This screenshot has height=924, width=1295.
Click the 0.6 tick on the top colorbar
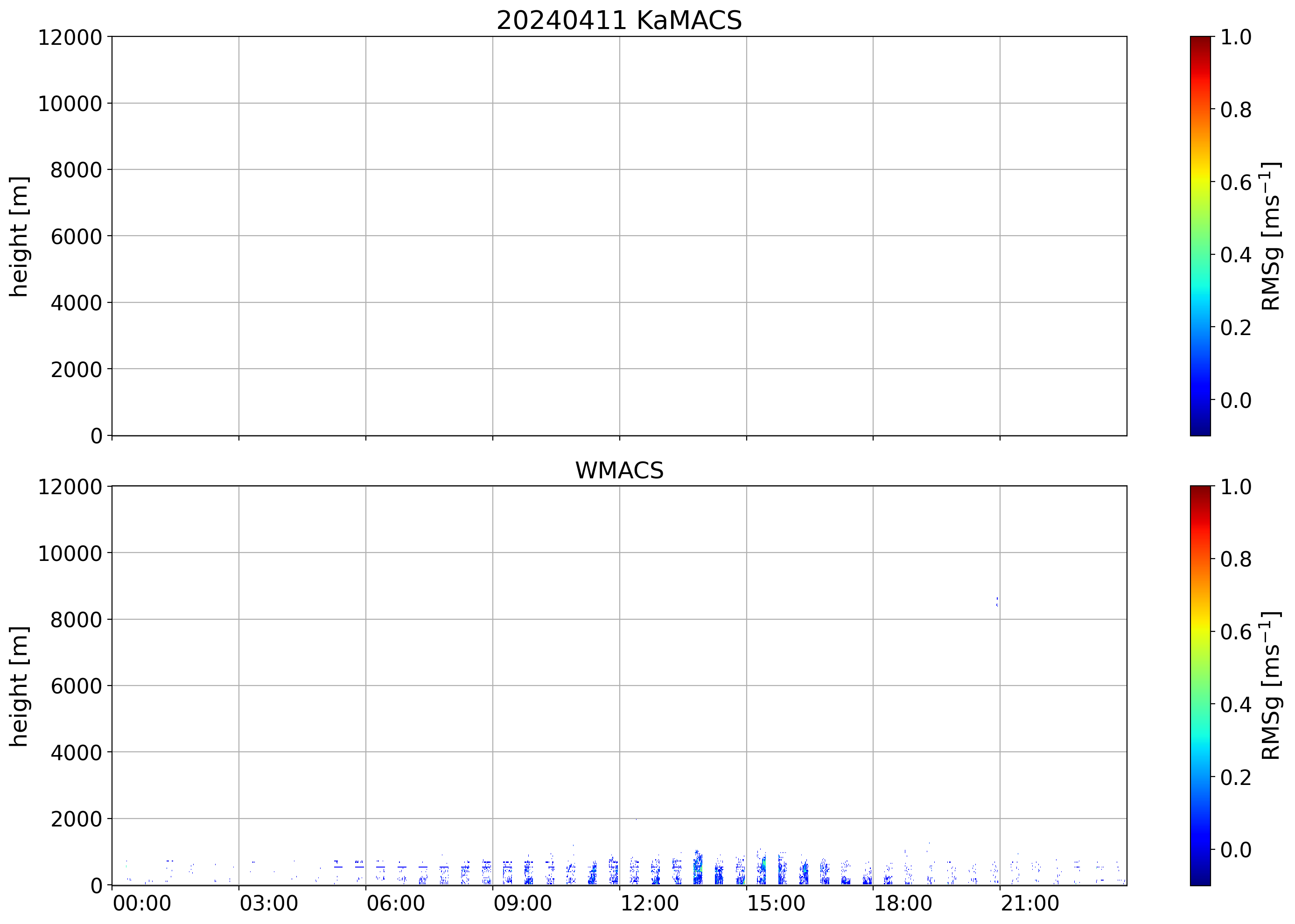tap(1236, 182)
